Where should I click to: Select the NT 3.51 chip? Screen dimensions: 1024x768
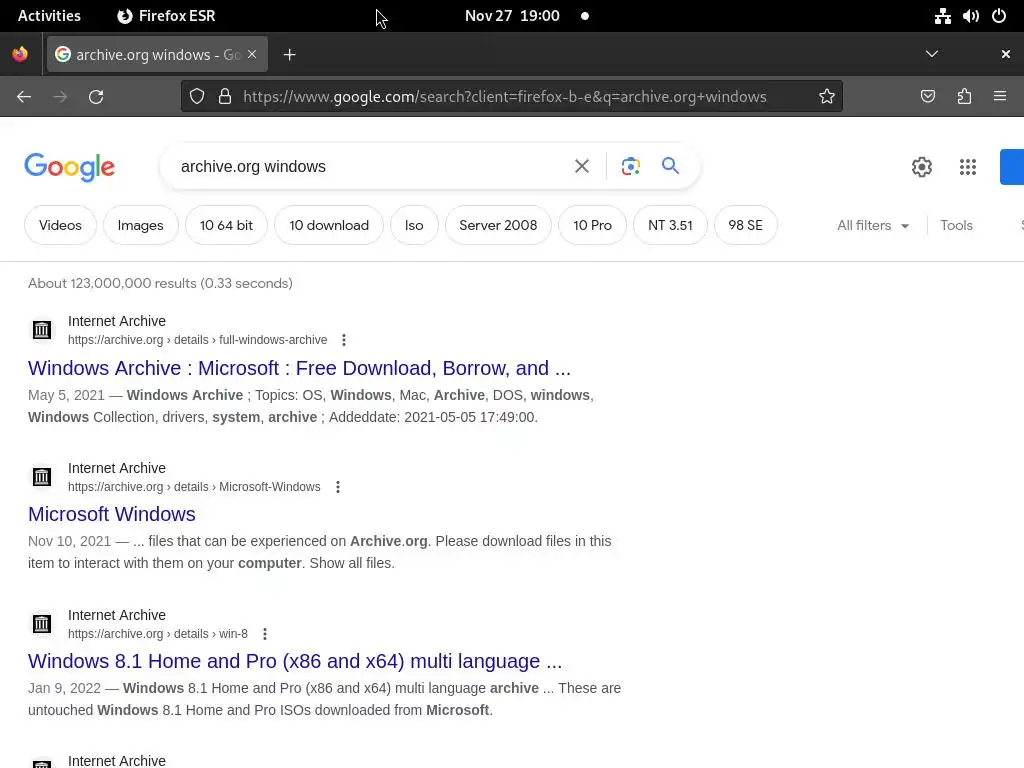(x=670, y=225)
